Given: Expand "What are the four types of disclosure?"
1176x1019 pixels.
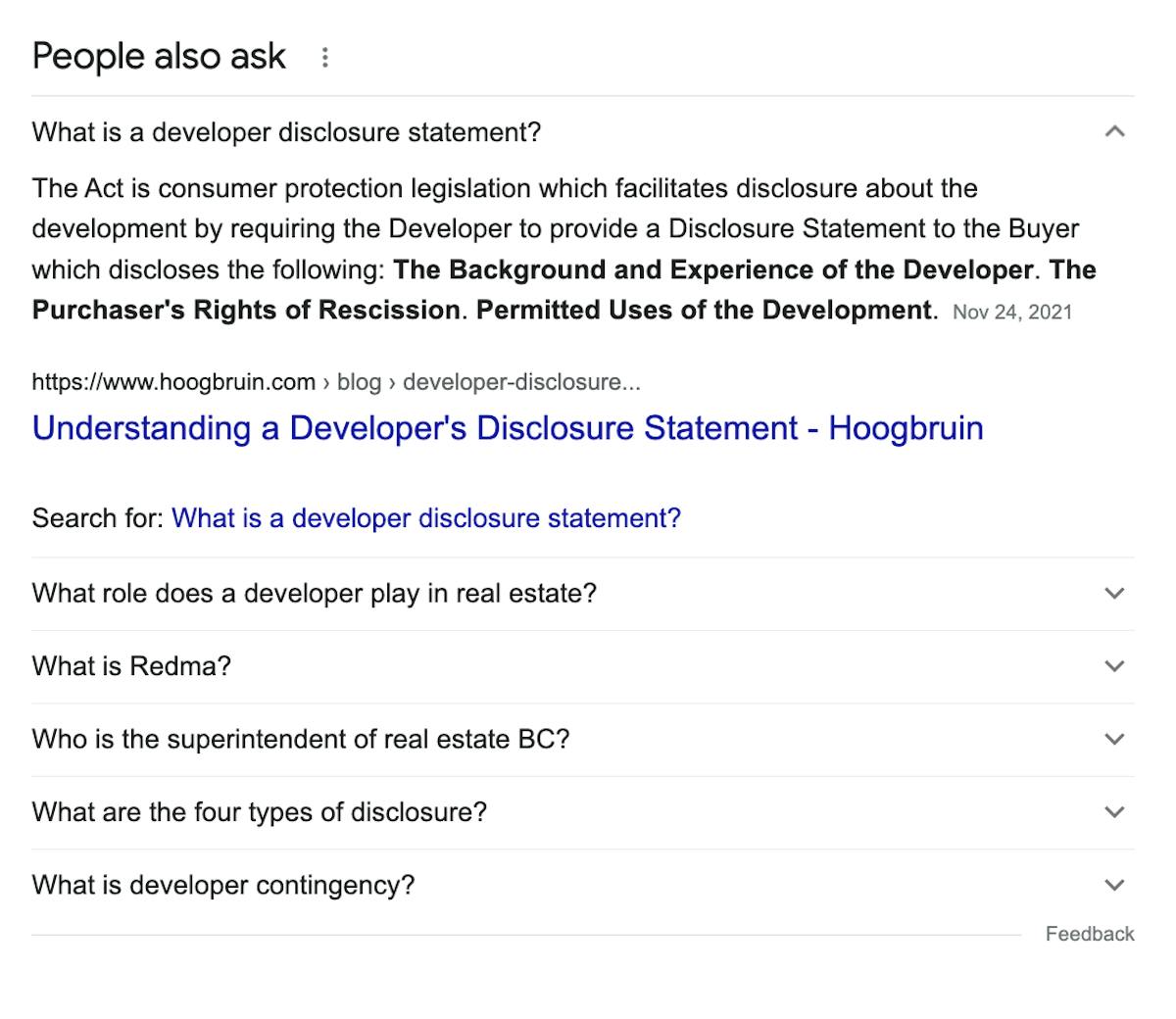Looking at the screenshot, I should [x=1113, y=812].
